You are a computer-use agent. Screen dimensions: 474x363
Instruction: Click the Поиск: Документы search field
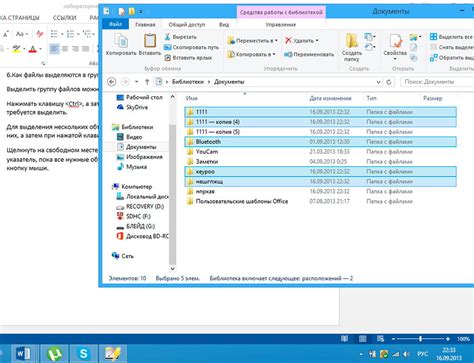click(x=437, y=82)
